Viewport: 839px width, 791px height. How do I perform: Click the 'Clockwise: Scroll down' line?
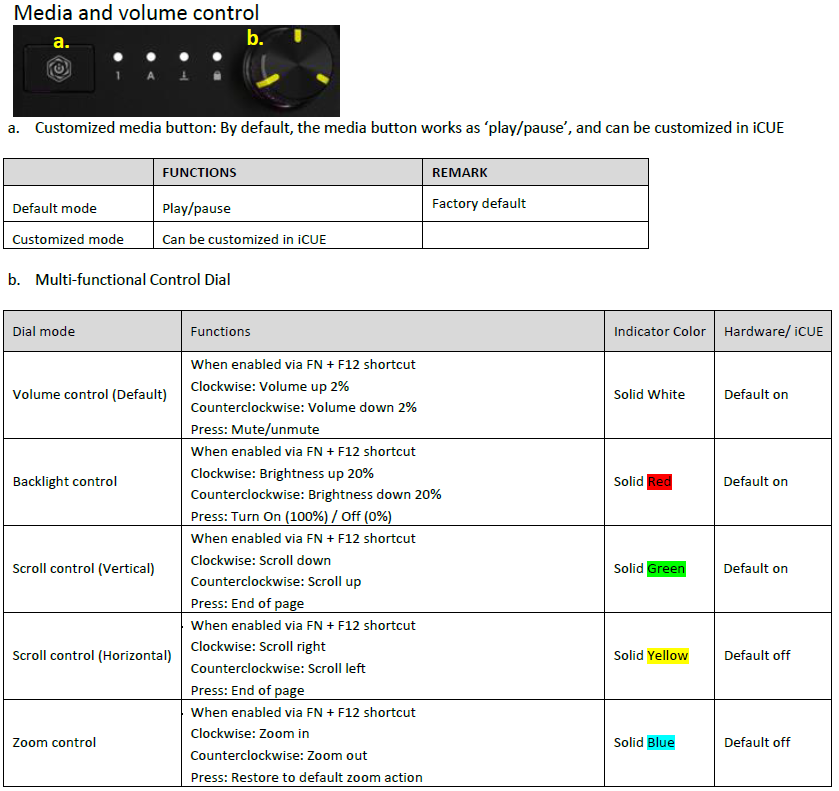tap(261, 560)
